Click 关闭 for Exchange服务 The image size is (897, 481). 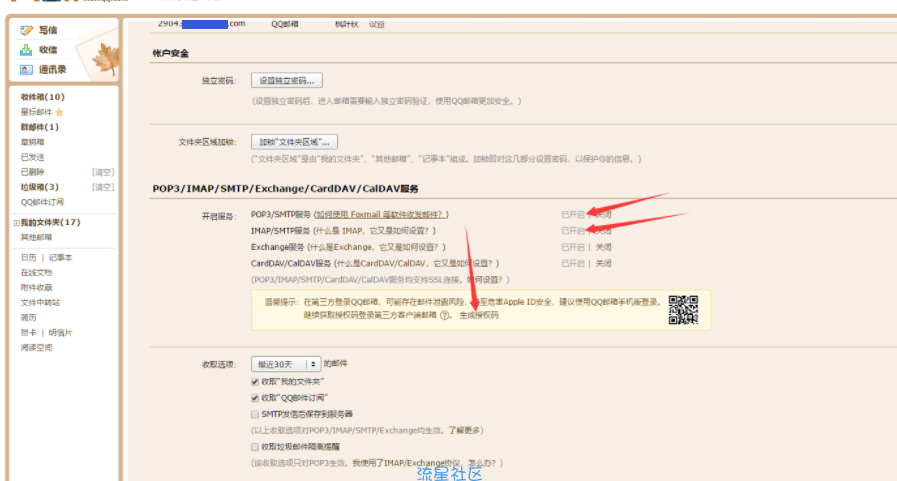click(x=604, y=247)
